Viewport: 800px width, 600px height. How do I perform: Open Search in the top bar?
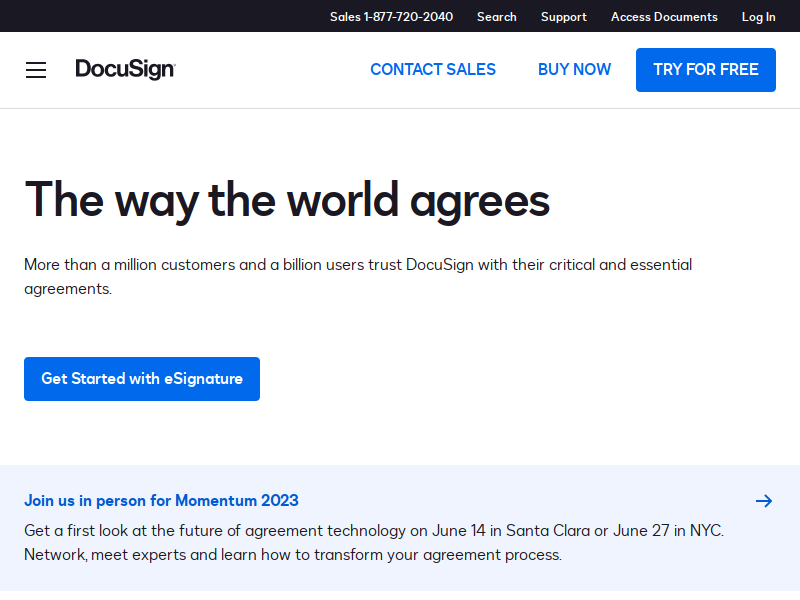click(x=496, y=17)
